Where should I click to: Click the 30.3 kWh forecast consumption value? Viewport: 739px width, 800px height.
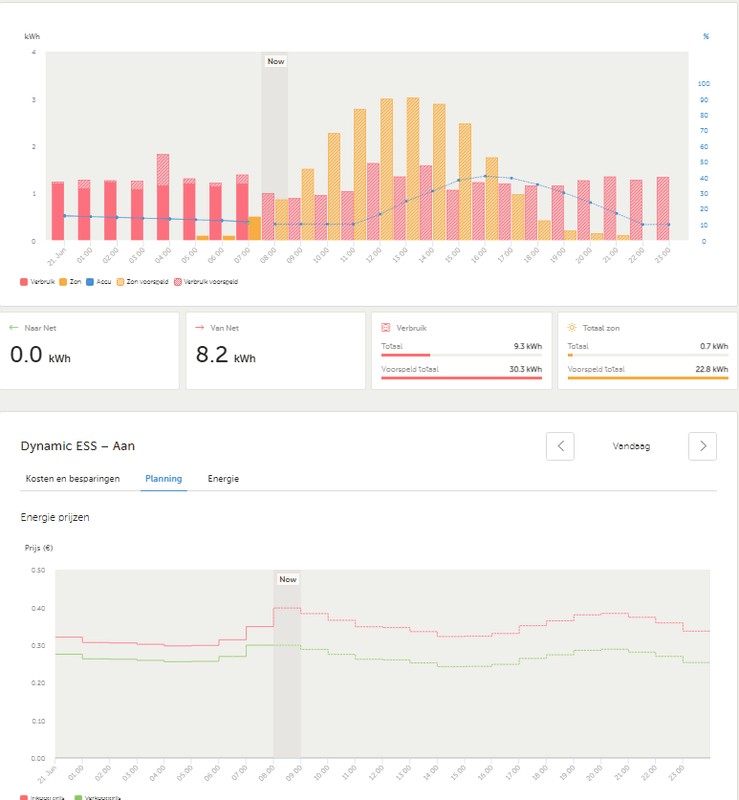point(526,369)
